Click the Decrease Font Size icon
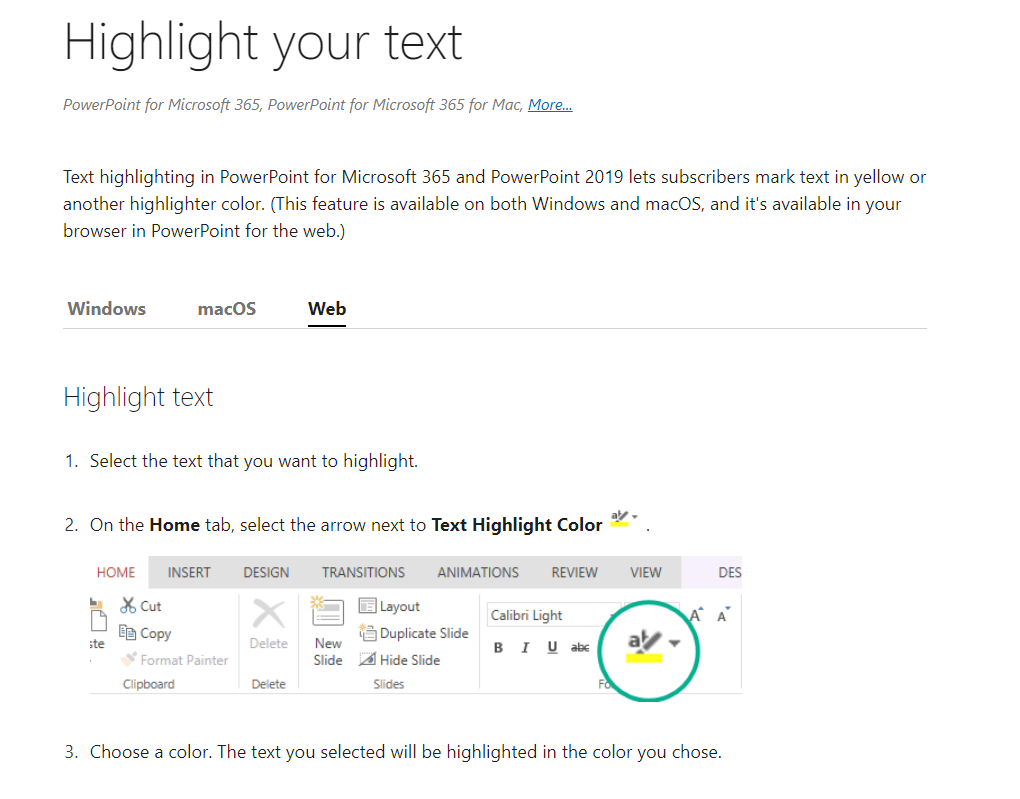 (723, 614)
